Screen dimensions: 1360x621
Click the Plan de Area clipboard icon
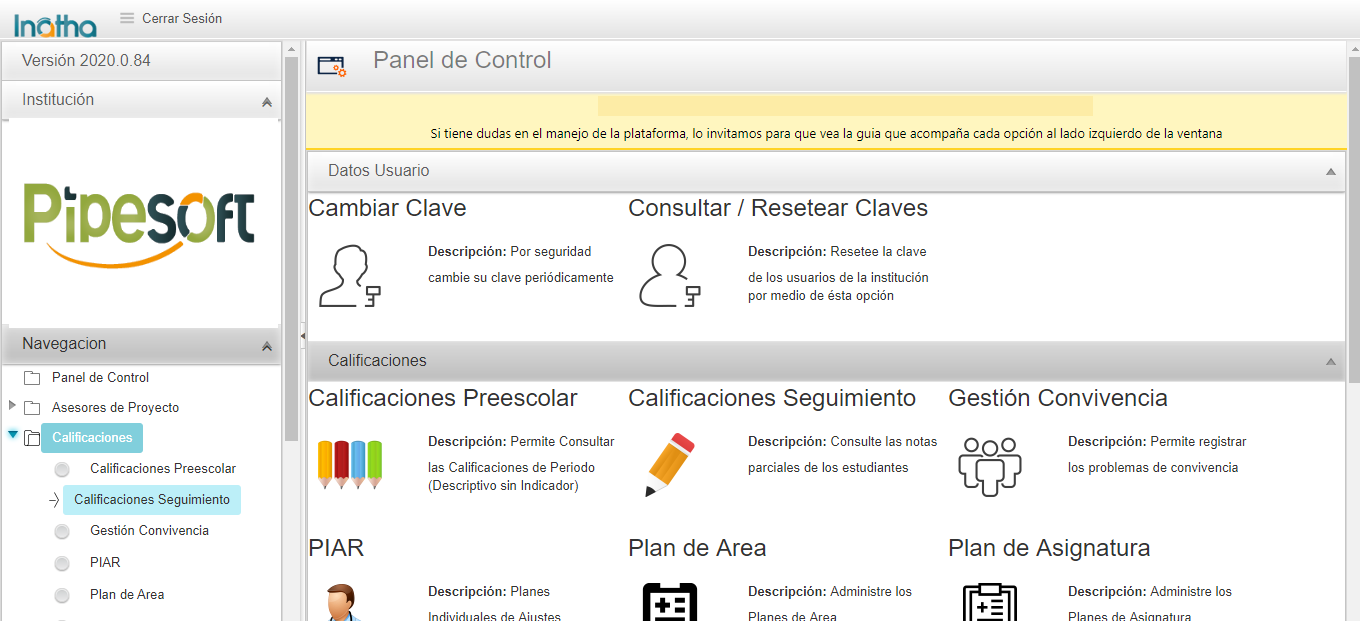coord(669,603)
